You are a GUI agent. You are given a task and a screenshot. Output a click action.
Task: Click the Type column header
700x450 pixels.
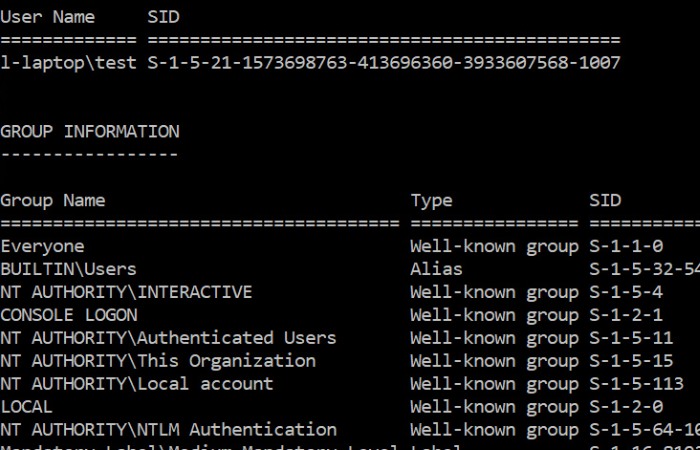[x=431, y=201]
